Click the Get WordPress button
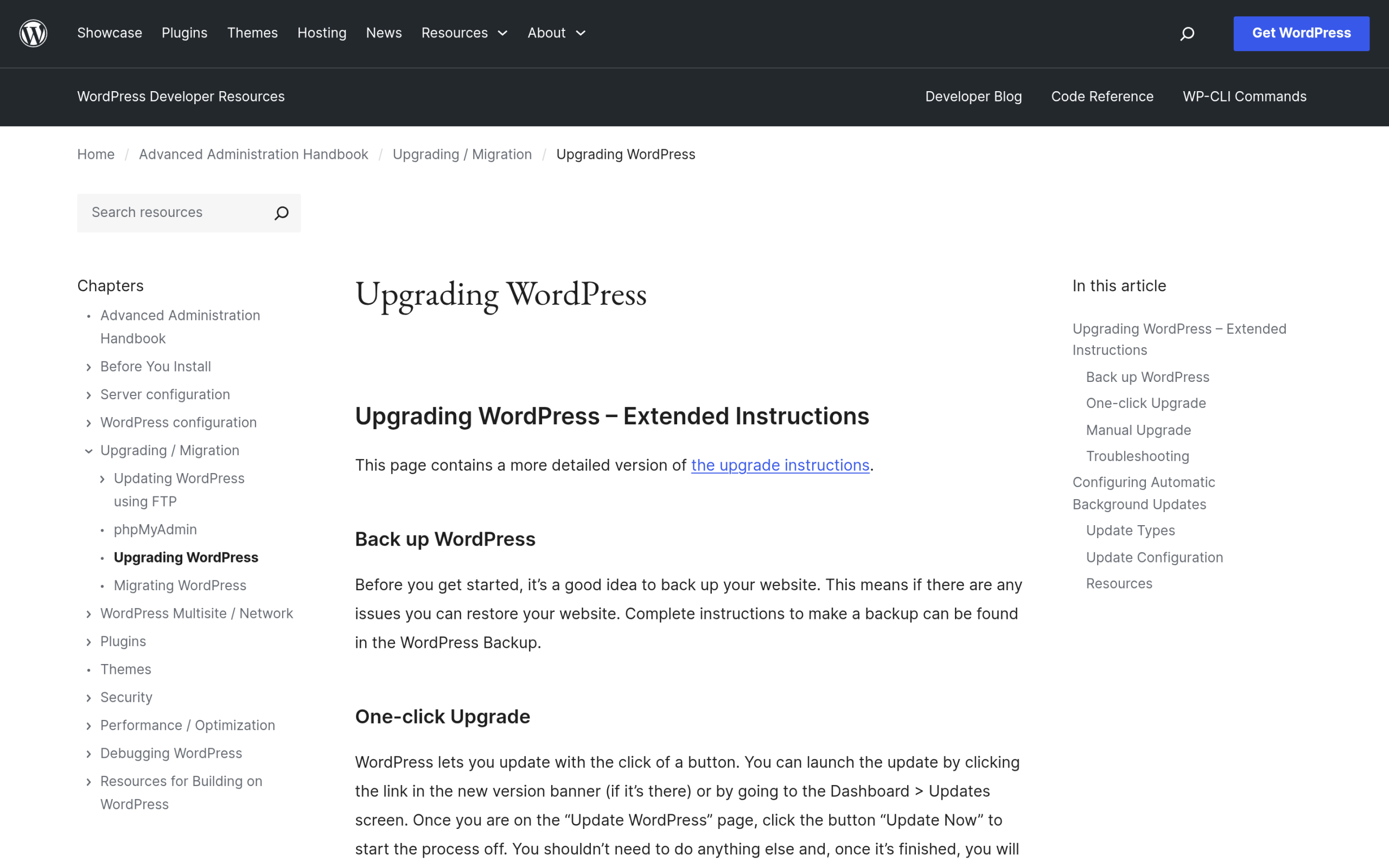This screenshot has width=1389, height=868. click(1301, 33)
